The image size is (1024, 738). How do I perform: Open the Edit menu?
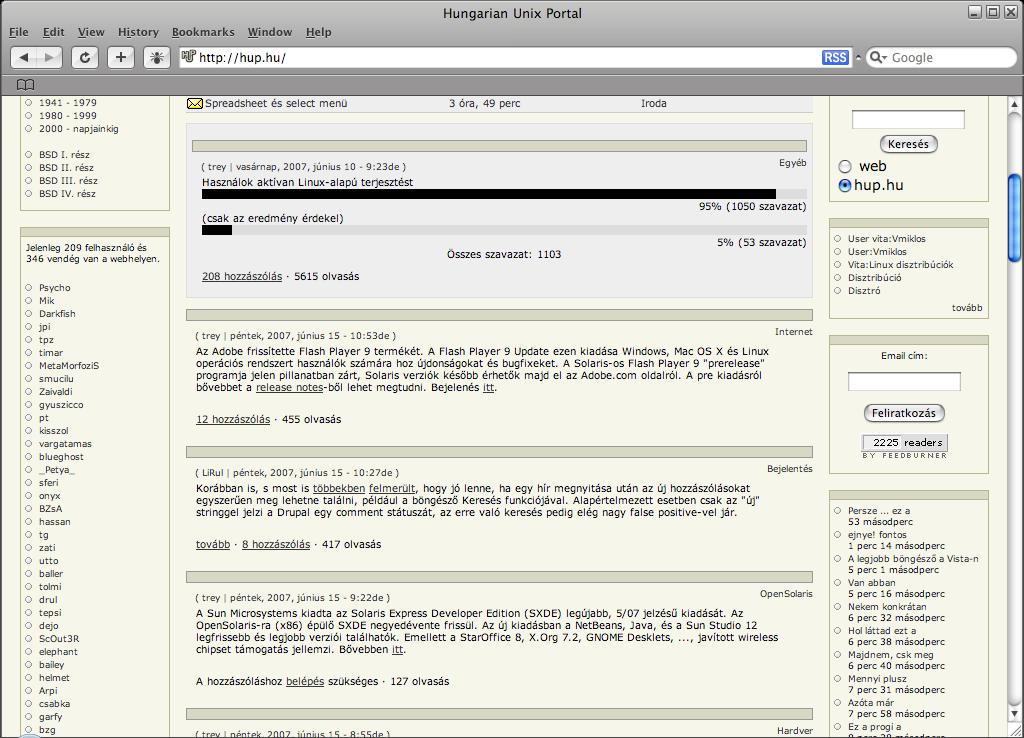(54, 32)
